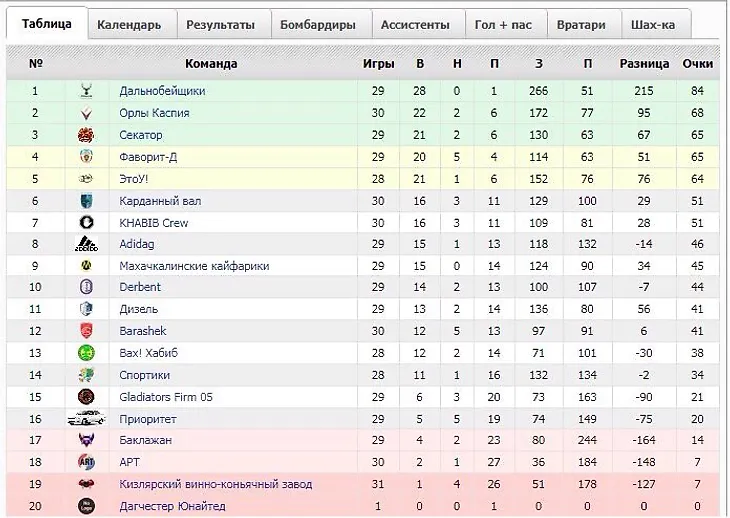Click the Баклажан team logo icon
This screenshot has height=518, width=730.
[86, 440]
